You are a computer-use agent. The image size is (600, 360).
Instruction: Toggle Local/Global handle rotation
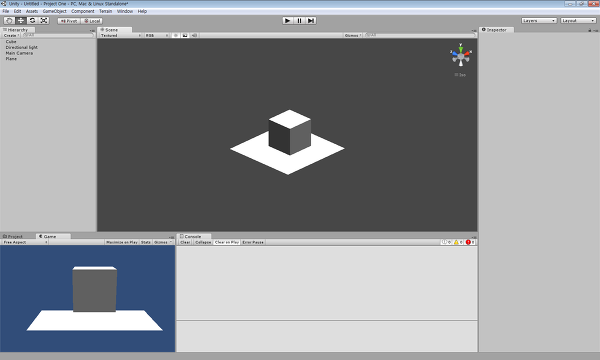[92, 21]
